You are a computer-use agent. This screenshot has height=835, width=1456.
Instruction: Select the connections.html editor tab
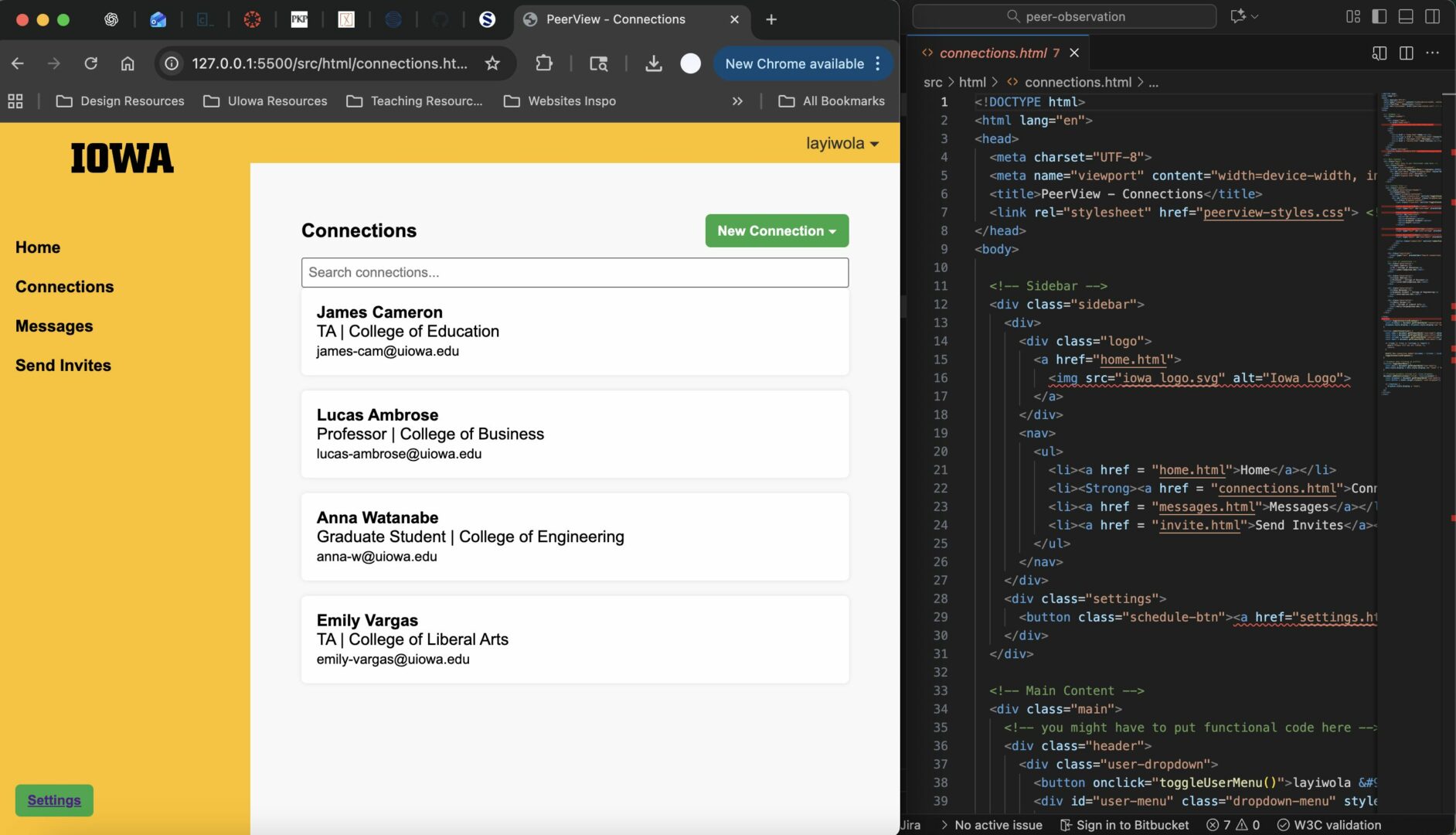coord(992,53)
